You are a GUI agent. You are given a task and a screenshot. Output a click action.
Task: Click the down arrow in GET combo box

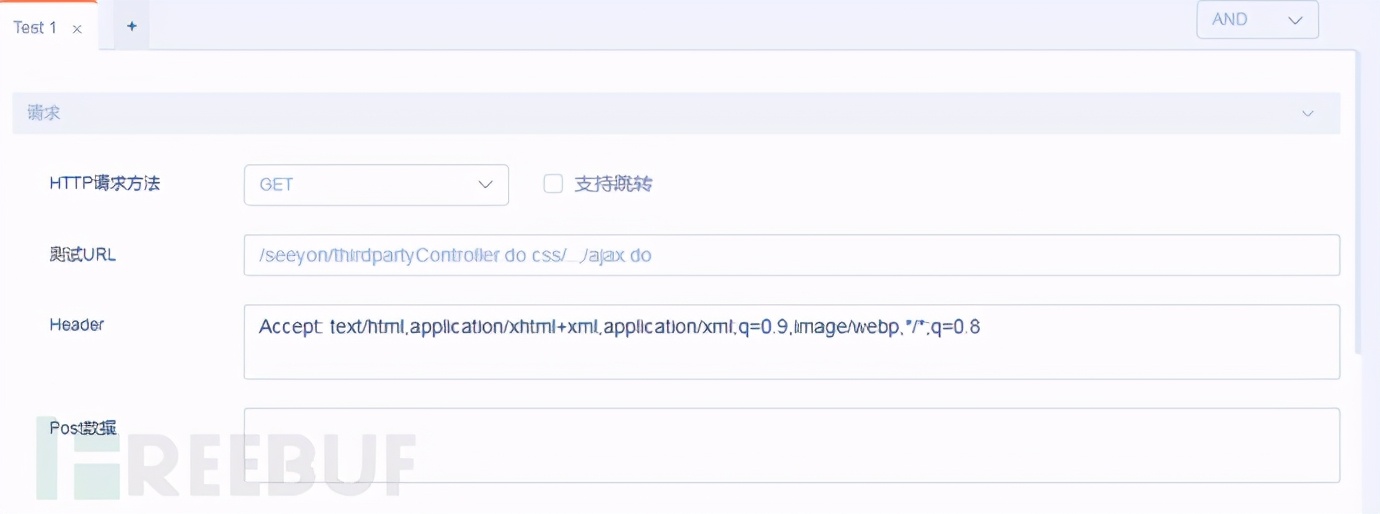(x=485, y=185)
